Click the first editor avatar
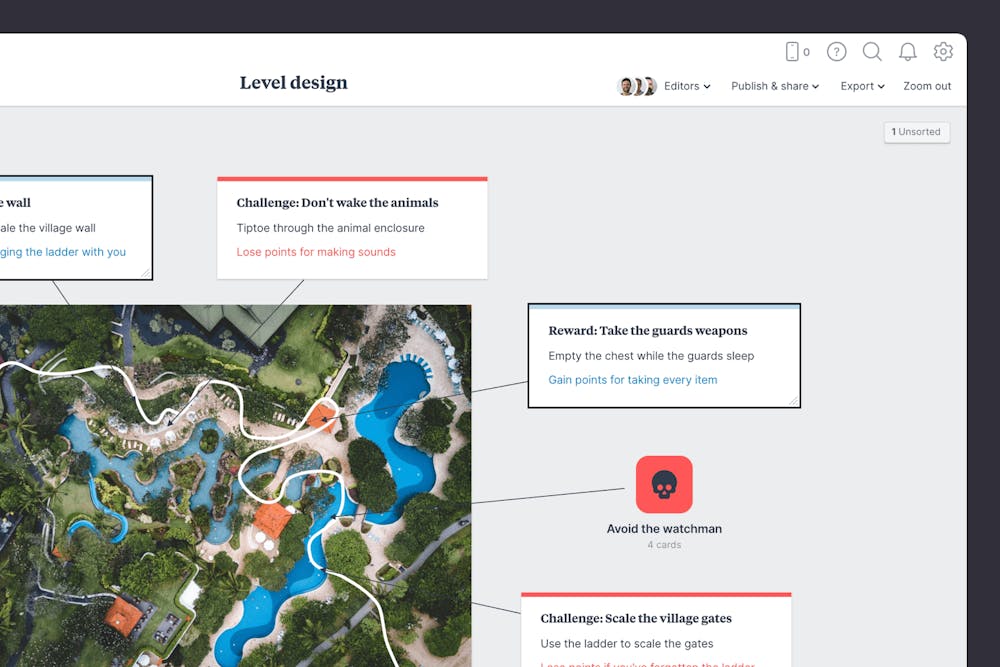 click(626, 86)
